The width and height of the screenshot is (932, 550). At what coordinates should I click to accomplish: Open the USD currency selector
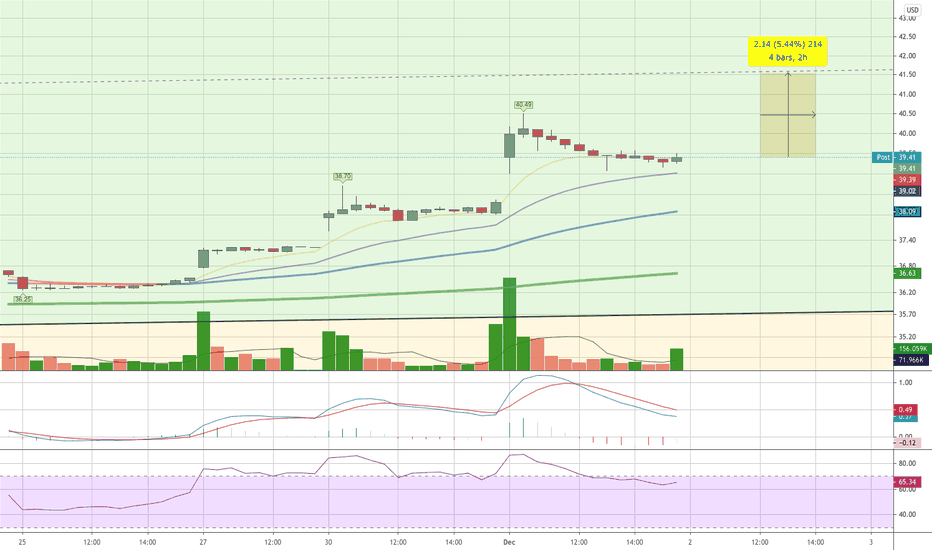click(912, 10)
